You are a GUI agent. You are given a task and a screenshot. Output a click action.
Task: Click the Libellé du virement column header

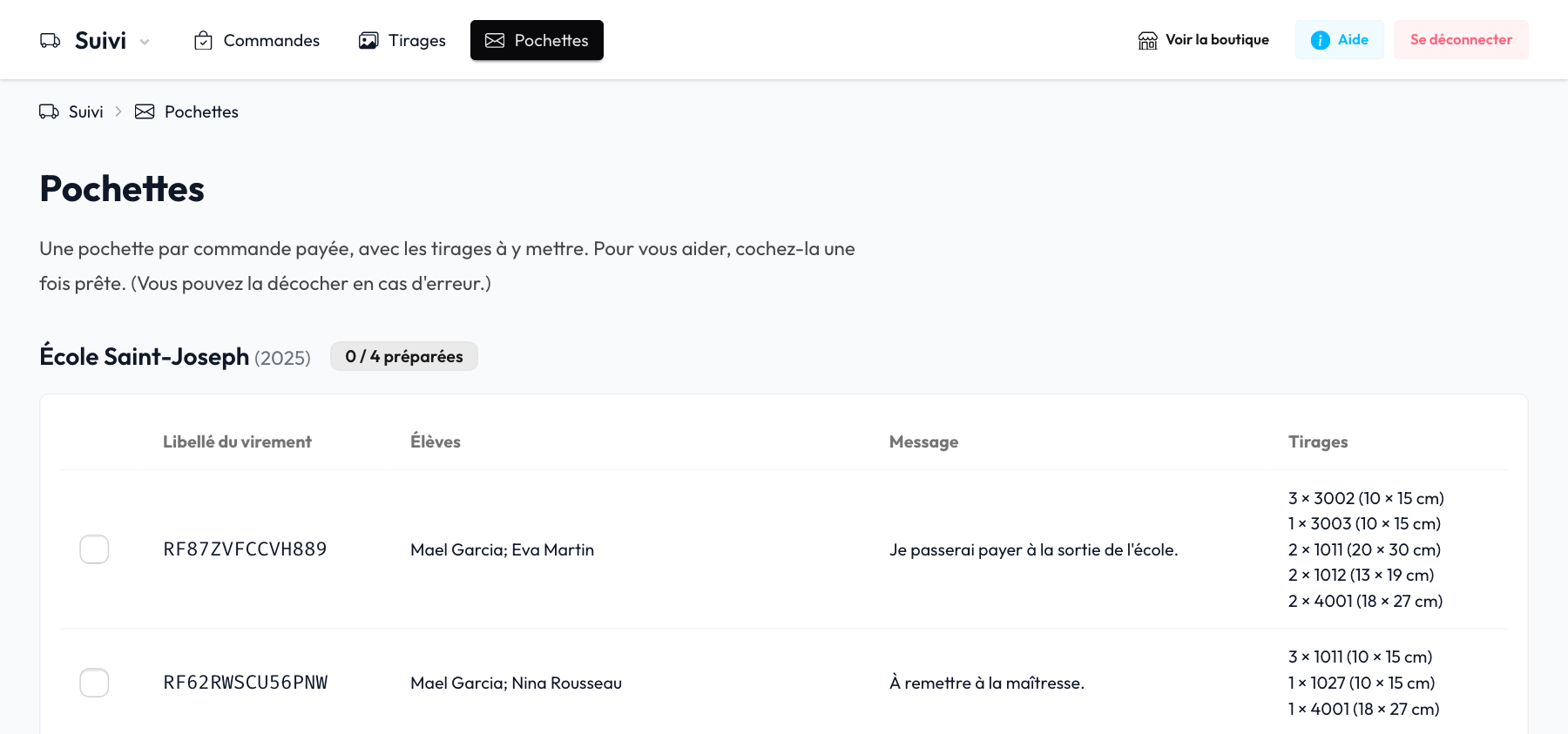(237, 441)
